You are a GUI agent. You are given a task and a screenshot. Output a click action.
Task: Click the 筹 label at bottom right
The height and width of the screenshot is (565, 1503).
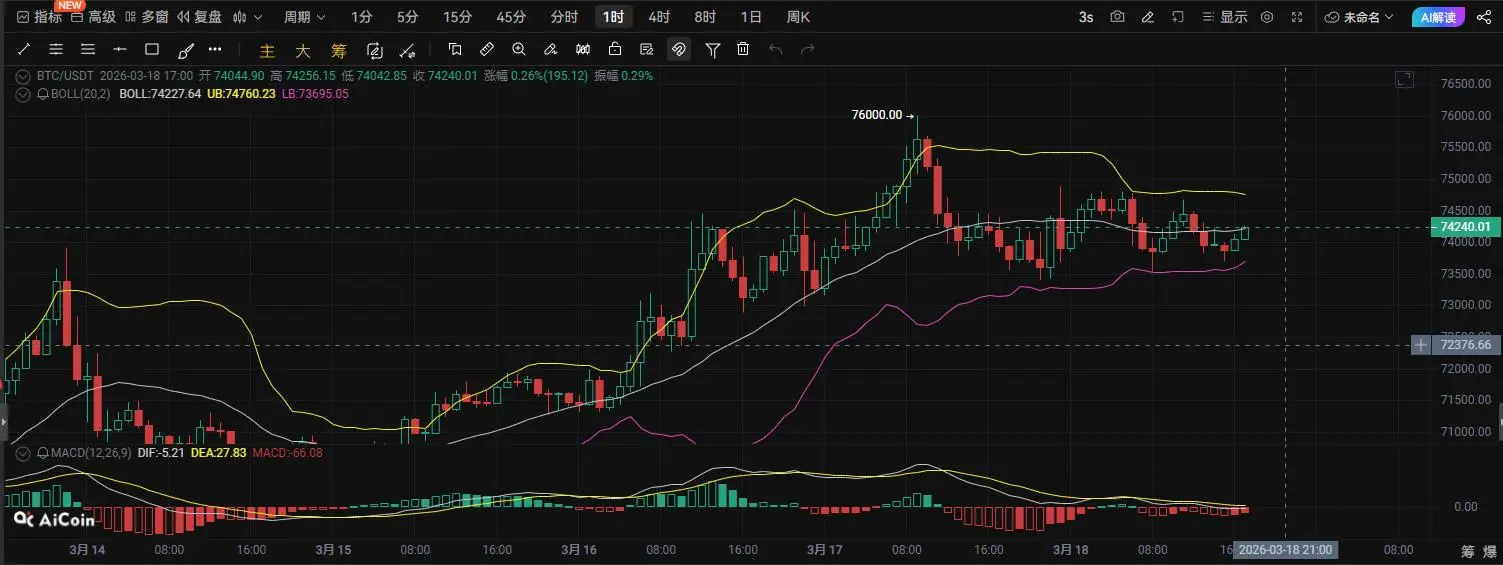click(1467, 551)
